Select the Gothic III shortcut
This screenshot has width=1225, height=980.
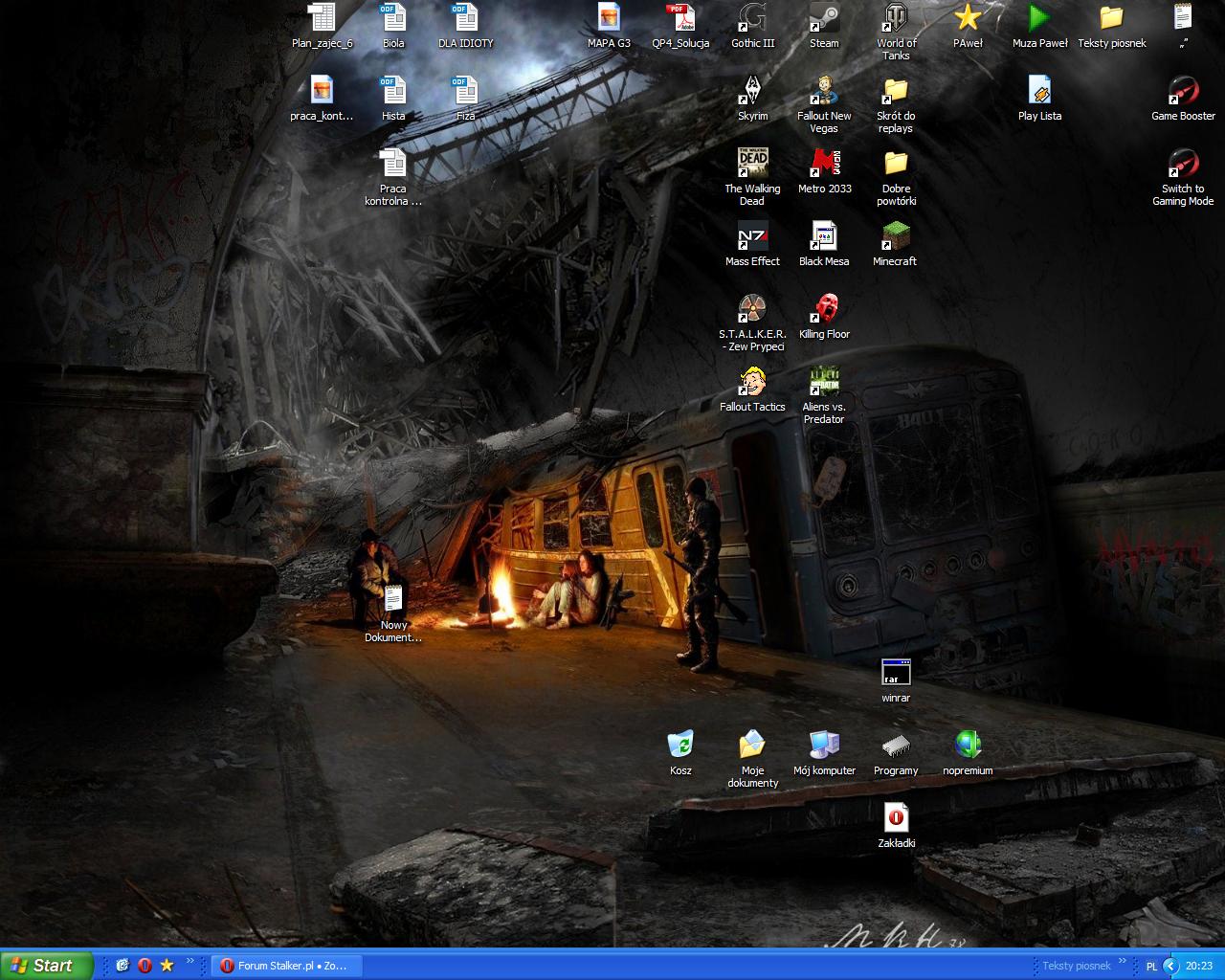point(752,18)
